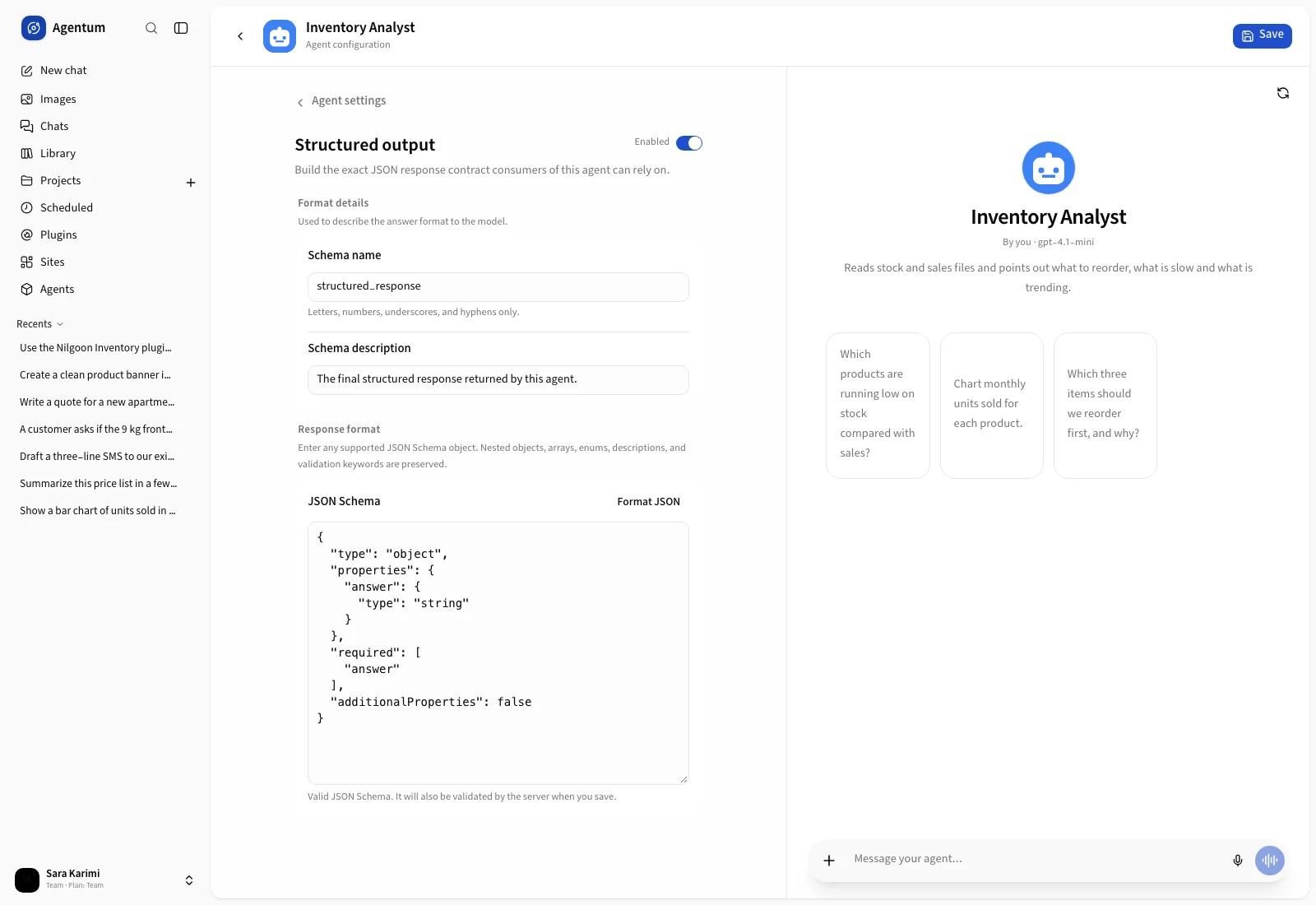
Task: Open search with the magnifier icon
Action: [151, 28]
